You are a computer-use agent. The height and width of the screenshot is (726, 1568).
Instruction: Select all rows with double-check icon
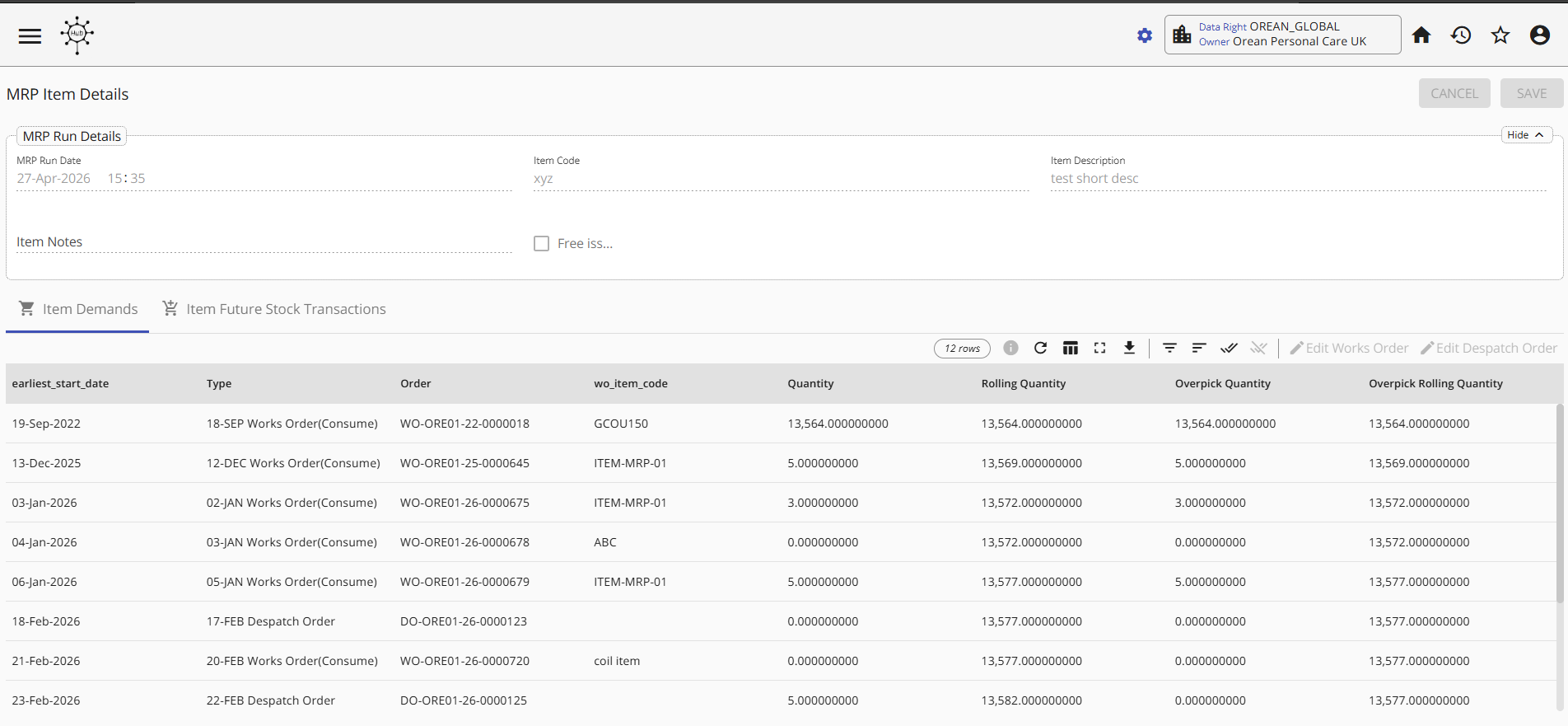coord(1229,348)
